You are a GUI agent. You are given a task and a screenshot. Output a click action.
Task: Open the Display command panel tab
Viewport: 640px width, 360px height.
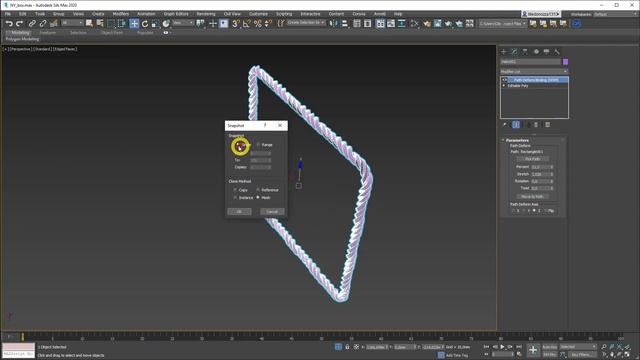coord(547,52)
